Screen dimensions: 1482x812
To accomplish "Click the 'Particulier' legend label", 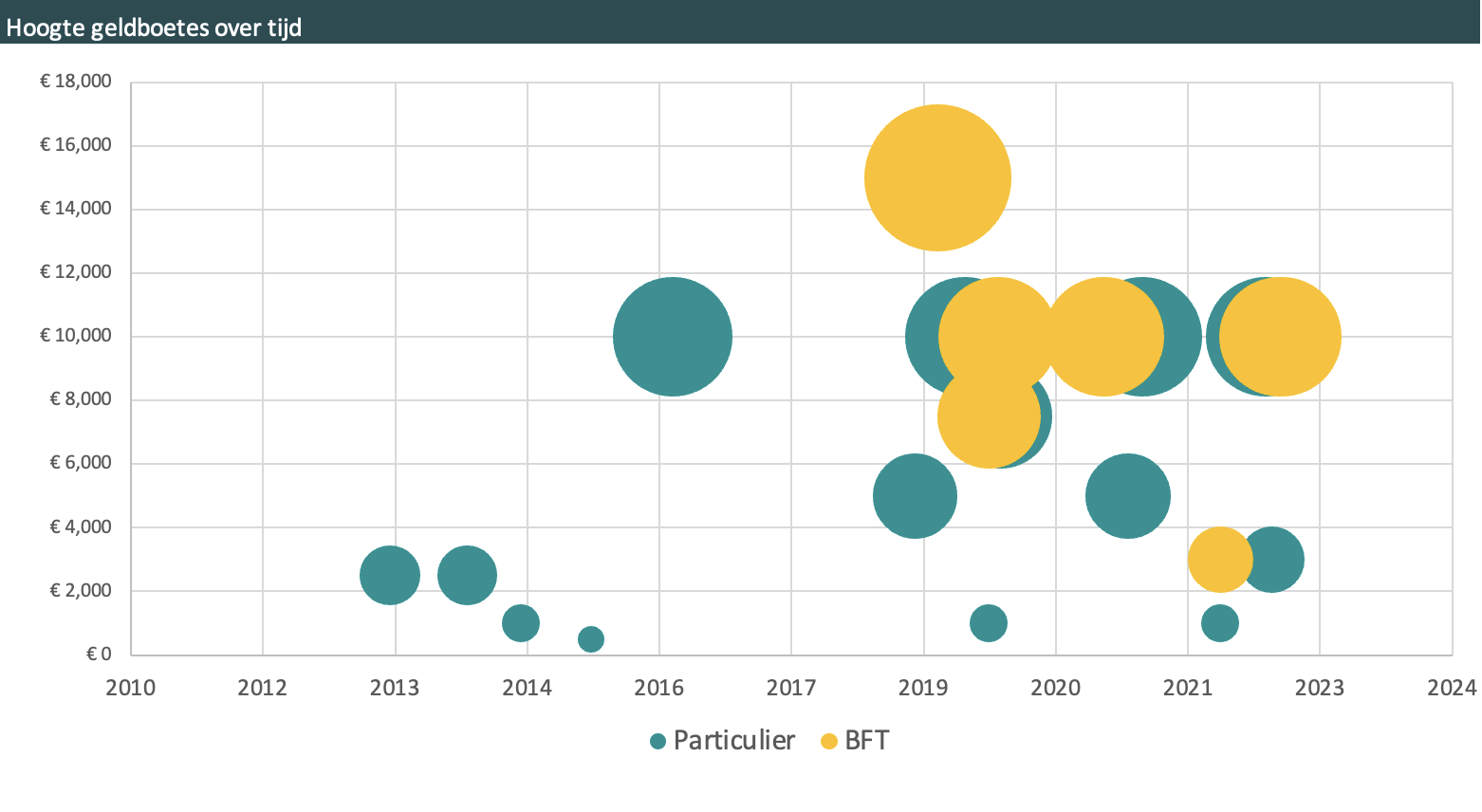I will tap(734, 741).
